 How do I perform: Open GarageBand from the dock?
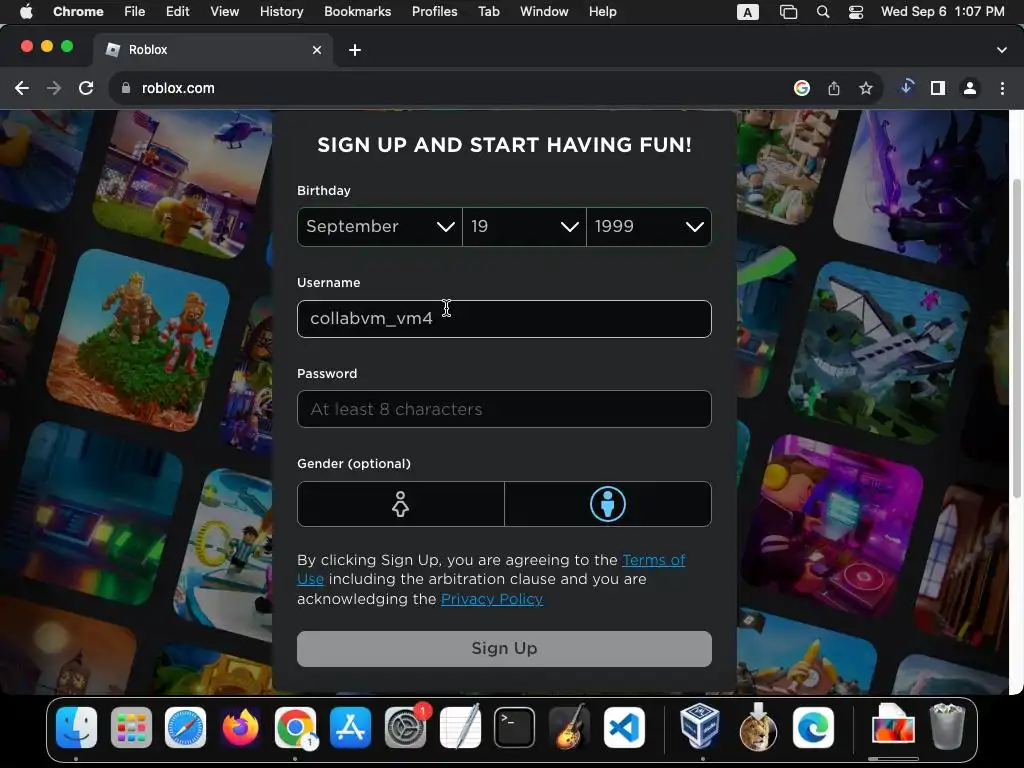point(569,727)
